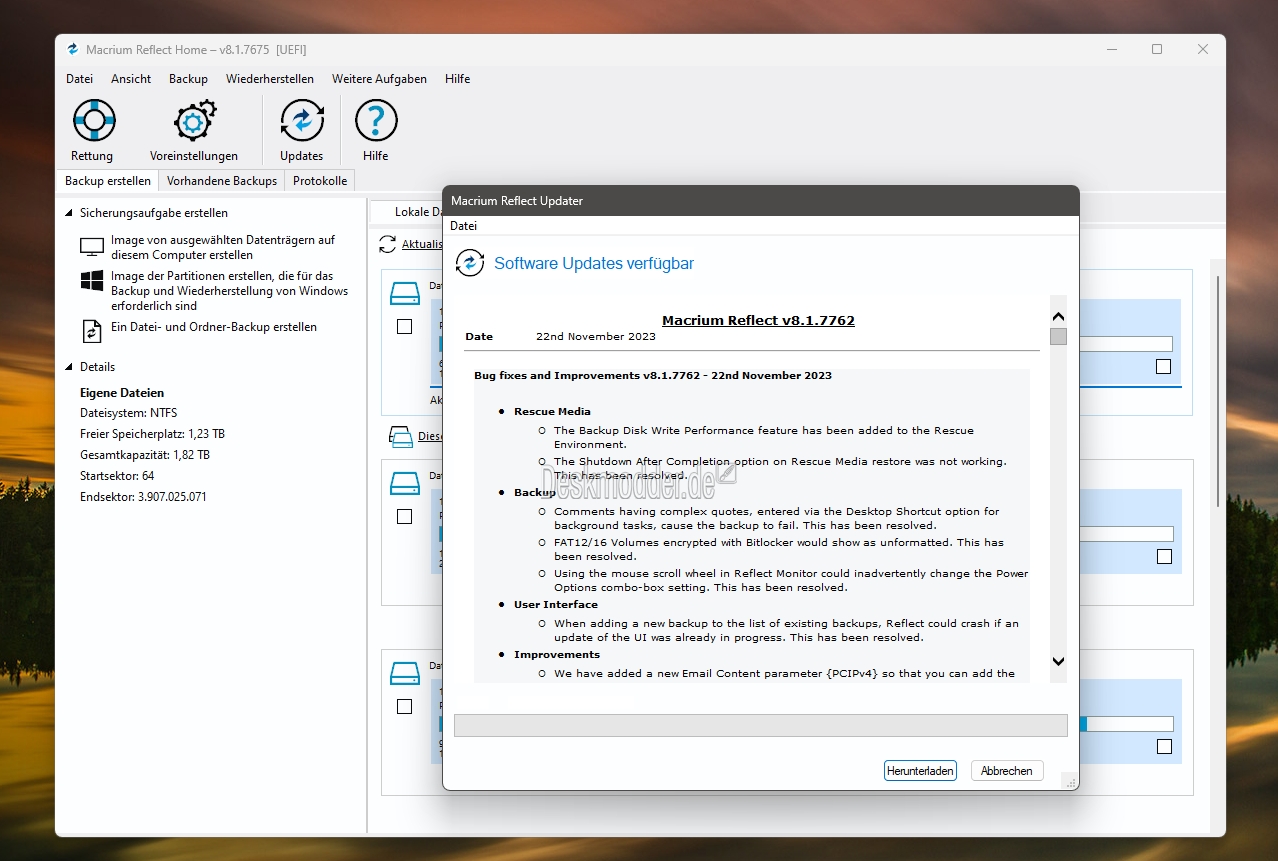Open the Backup menu
This screenshot has width=1278, height=861.
tap(188, 79)
